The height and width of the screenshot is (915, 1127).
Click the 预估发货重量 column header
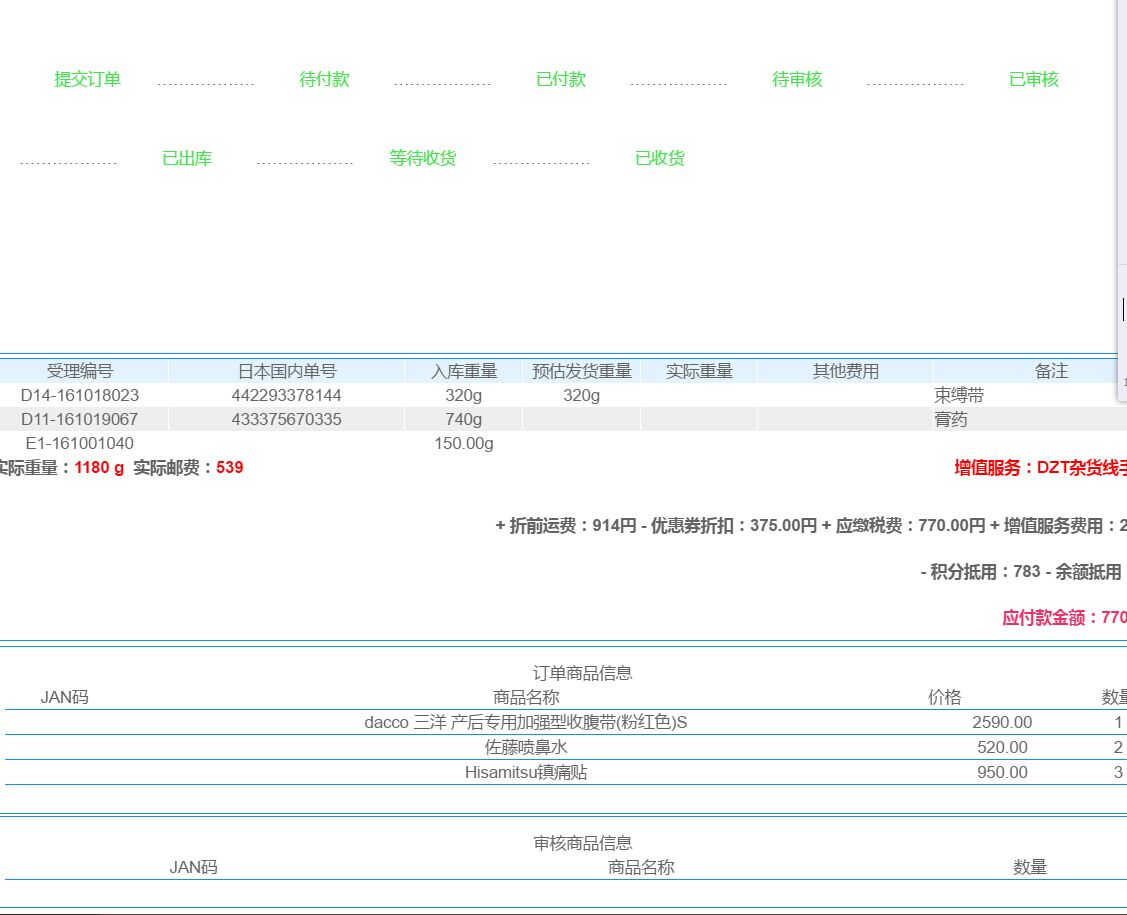[581, 371]
